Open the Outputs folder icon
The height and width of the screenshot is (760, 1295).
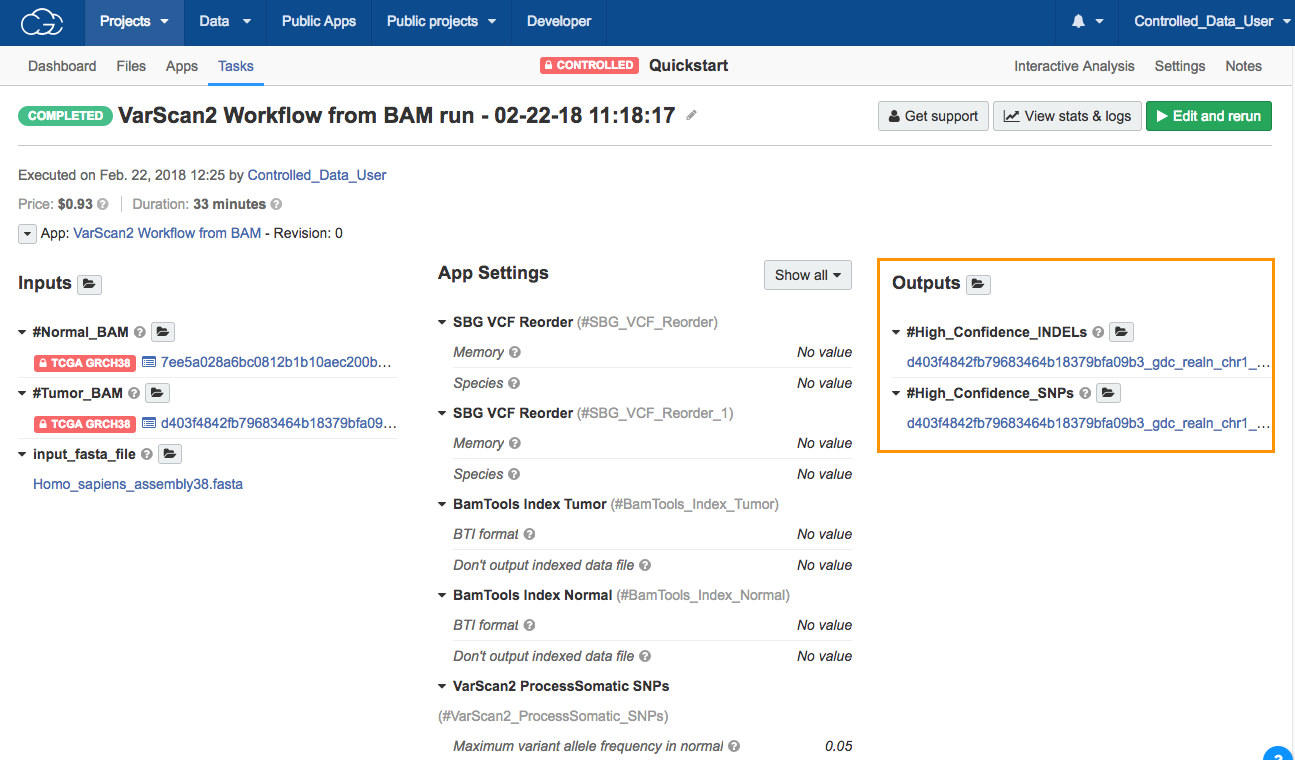click(979, 284)
